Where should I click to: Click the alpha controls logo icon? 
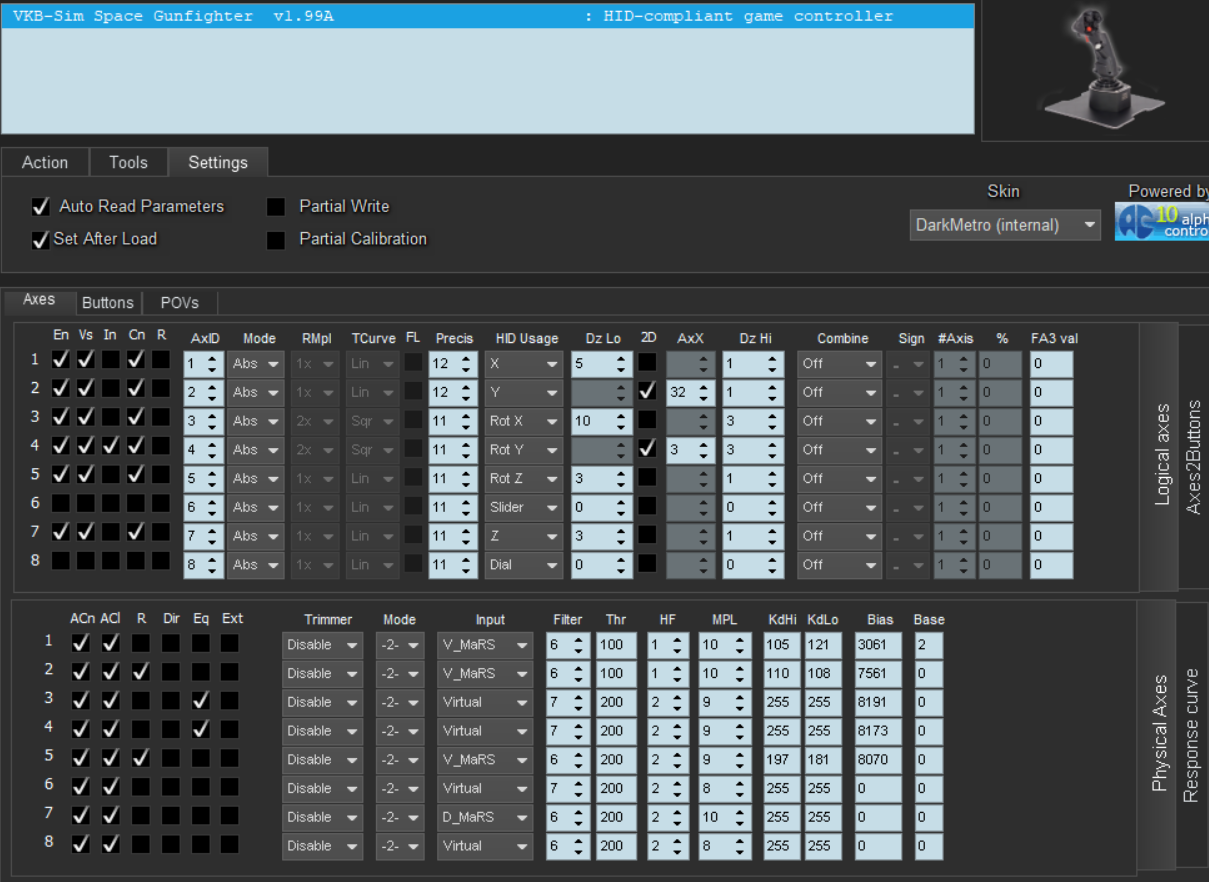tap(1161, 222)
